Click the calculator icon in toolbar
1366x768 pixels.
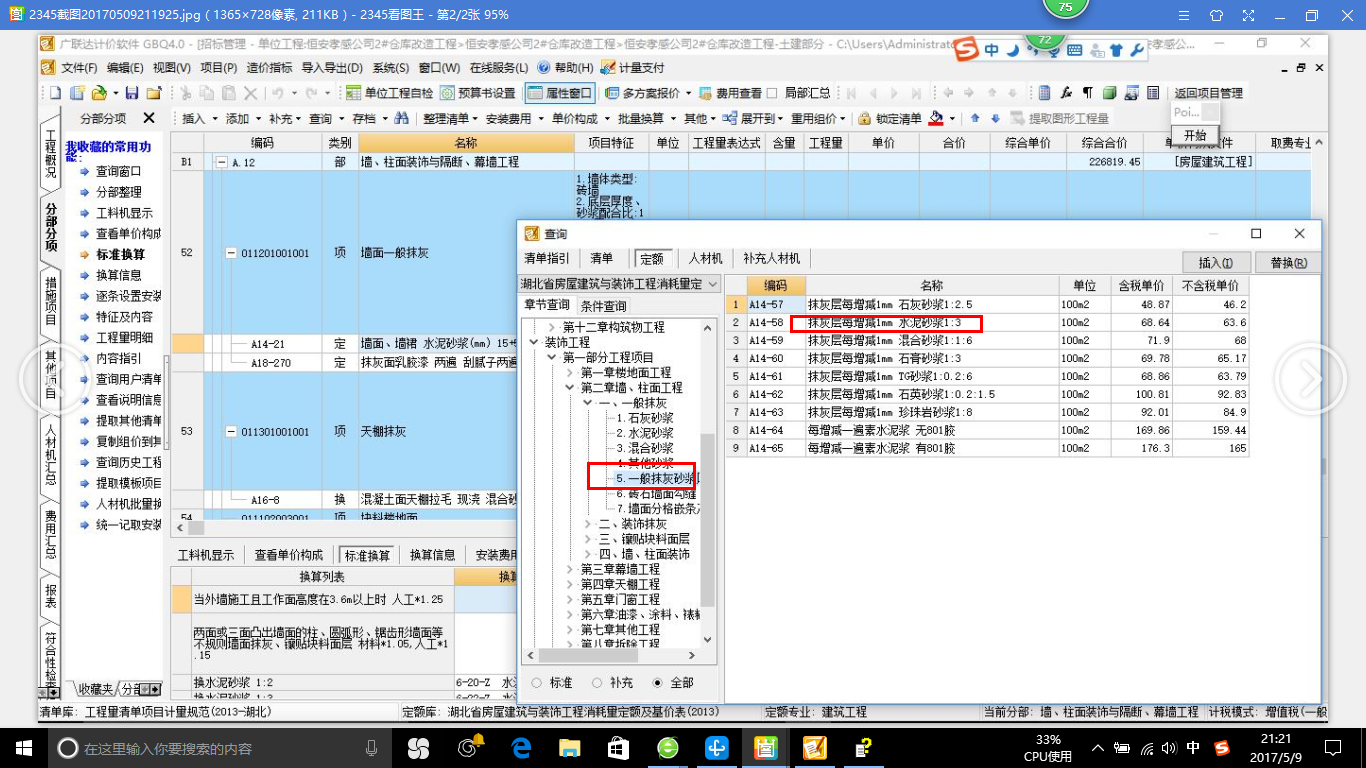(1044, 93)
